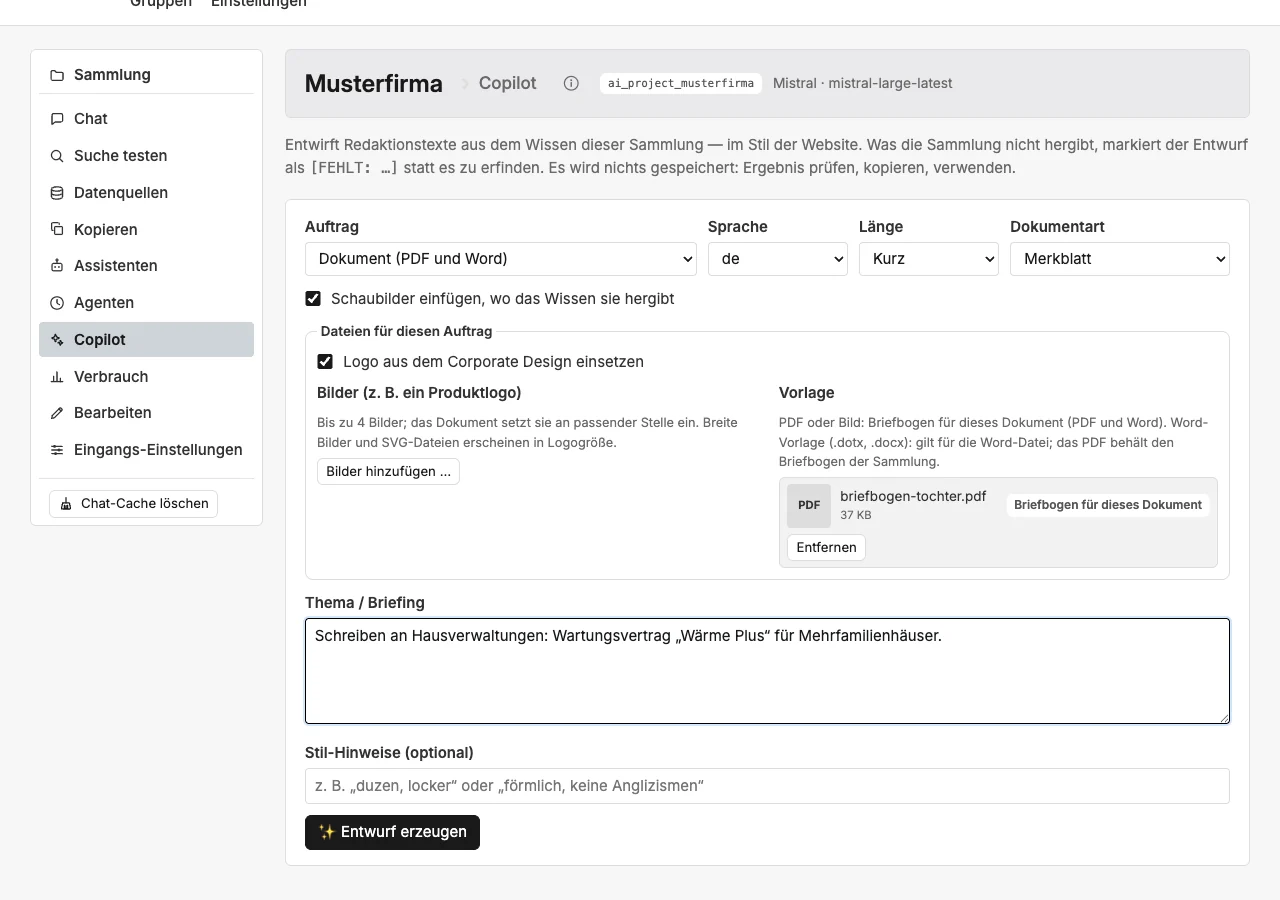Screen dimensions: 1280x900
Task: Click the clock icon beside Agenten
Action: (57, 303)
